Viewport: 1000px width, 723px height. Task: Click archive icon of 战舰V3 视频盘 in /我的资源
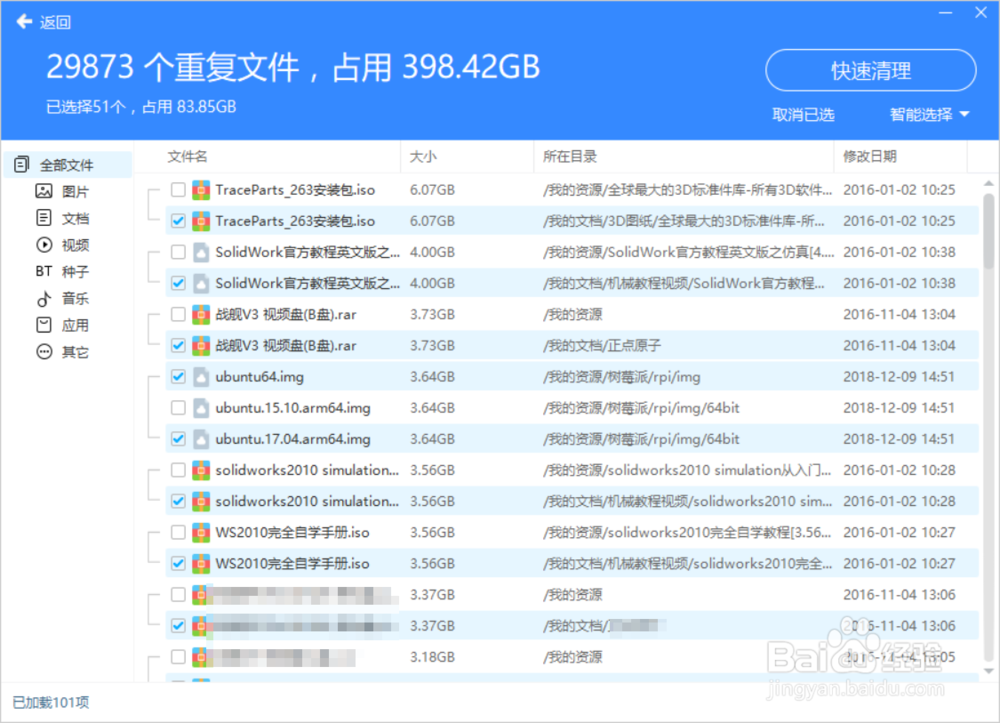click(x=201, y=314)
